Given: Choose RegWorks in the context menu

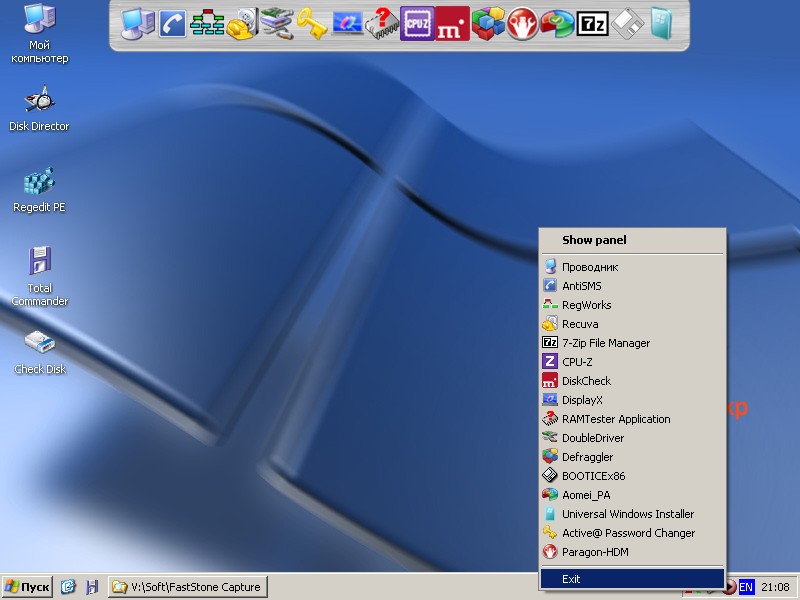Looking at the screenshot, I should (x=632, y=305).
